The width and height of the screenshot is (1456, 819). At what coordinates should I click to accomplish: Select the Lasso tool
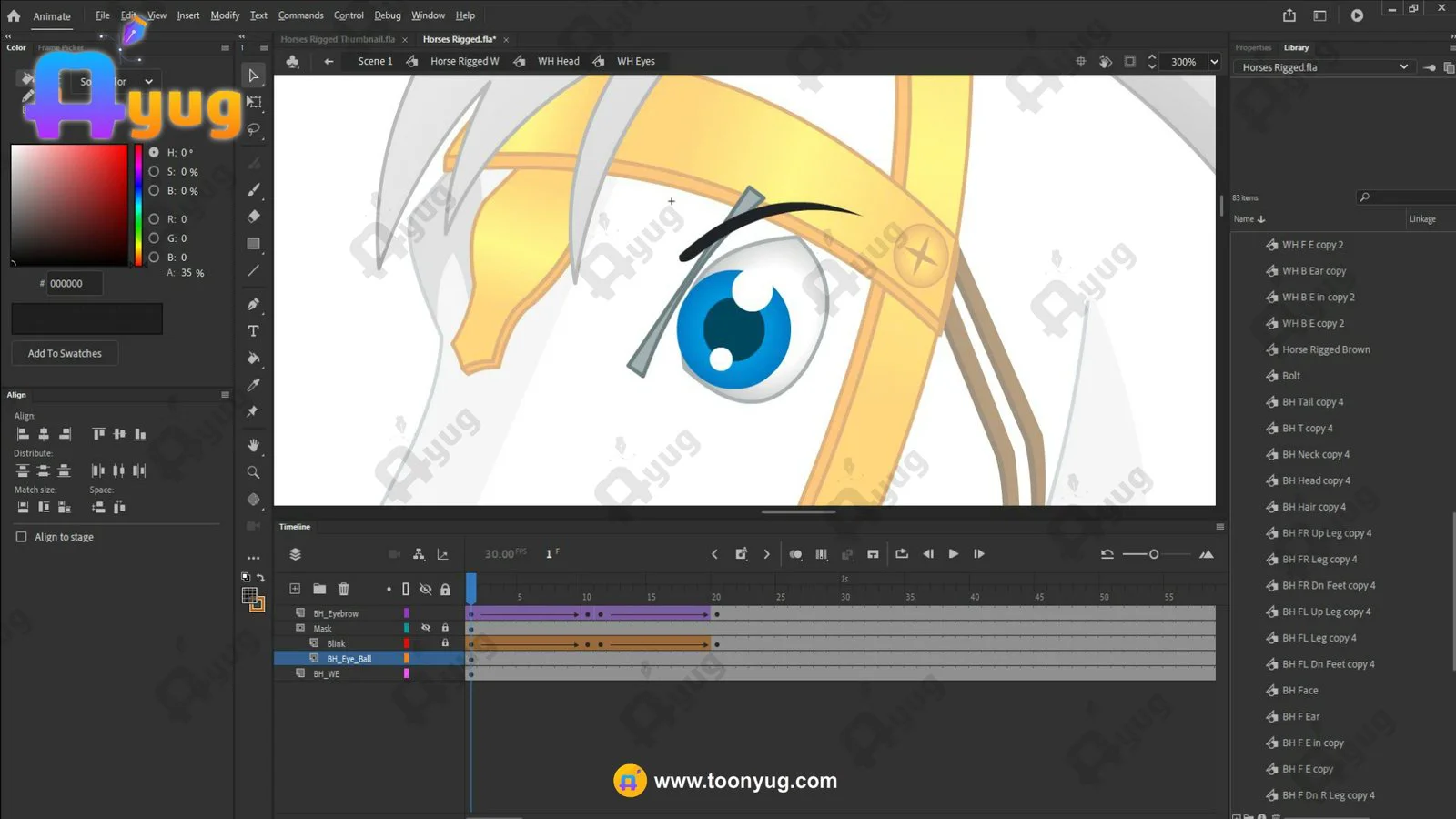[x=254, y=129]
